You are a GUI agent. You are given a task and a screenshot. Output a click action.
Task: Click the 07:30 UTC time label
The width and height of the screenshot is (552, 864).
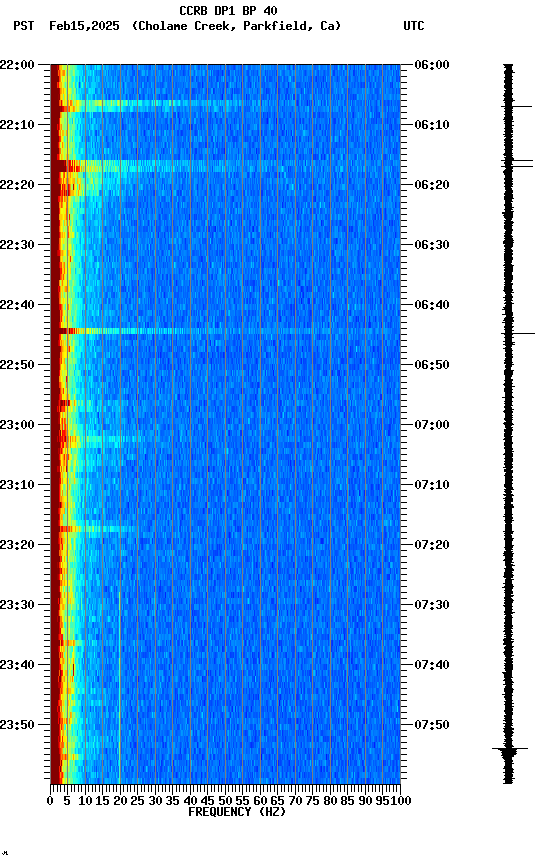pyautogui.click(x=432, y=605)
